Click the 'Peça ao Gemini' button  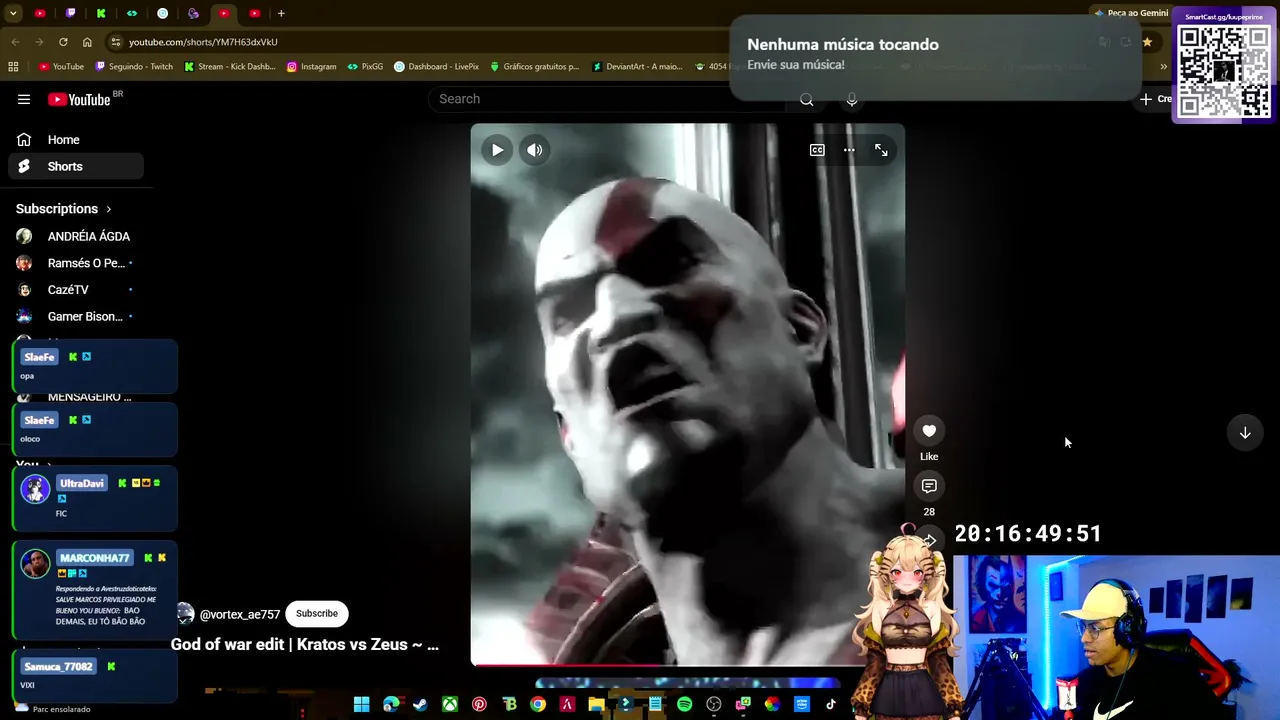[1131, 13]
